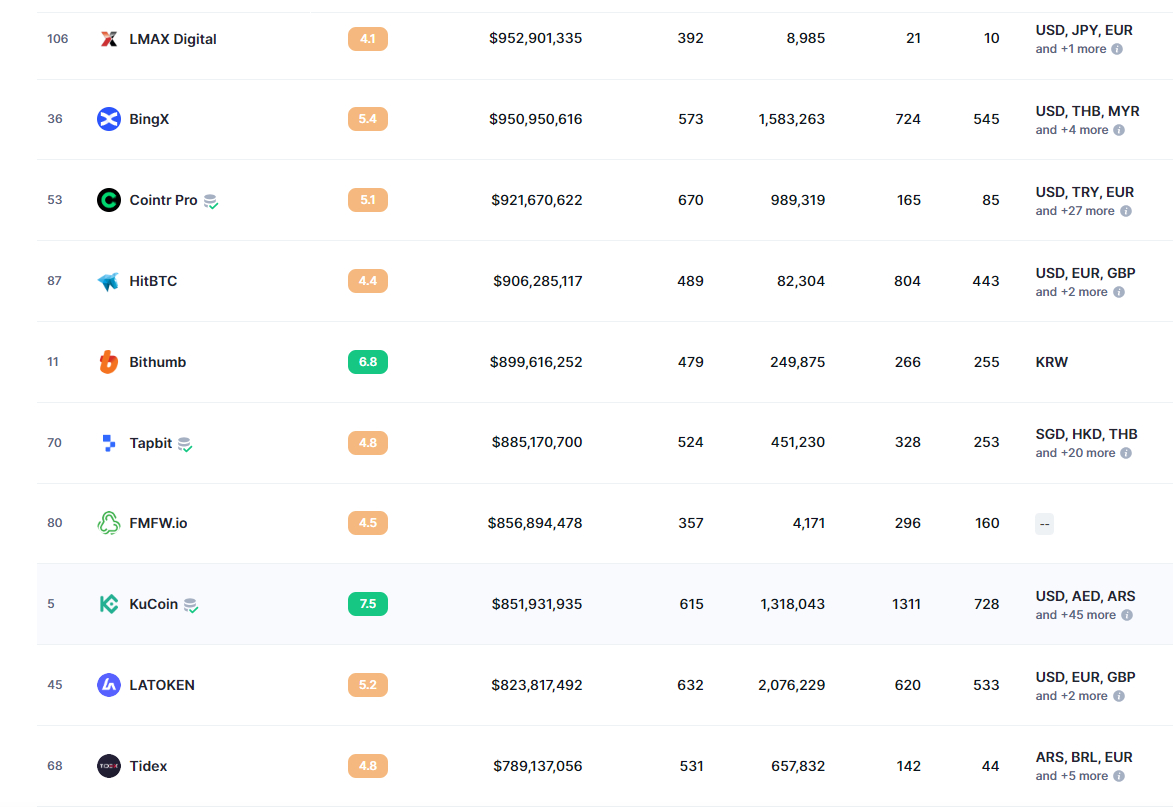
Task: Open the KuCoin exchange page link
Action: pyautogui.click(x=153, y=604)
